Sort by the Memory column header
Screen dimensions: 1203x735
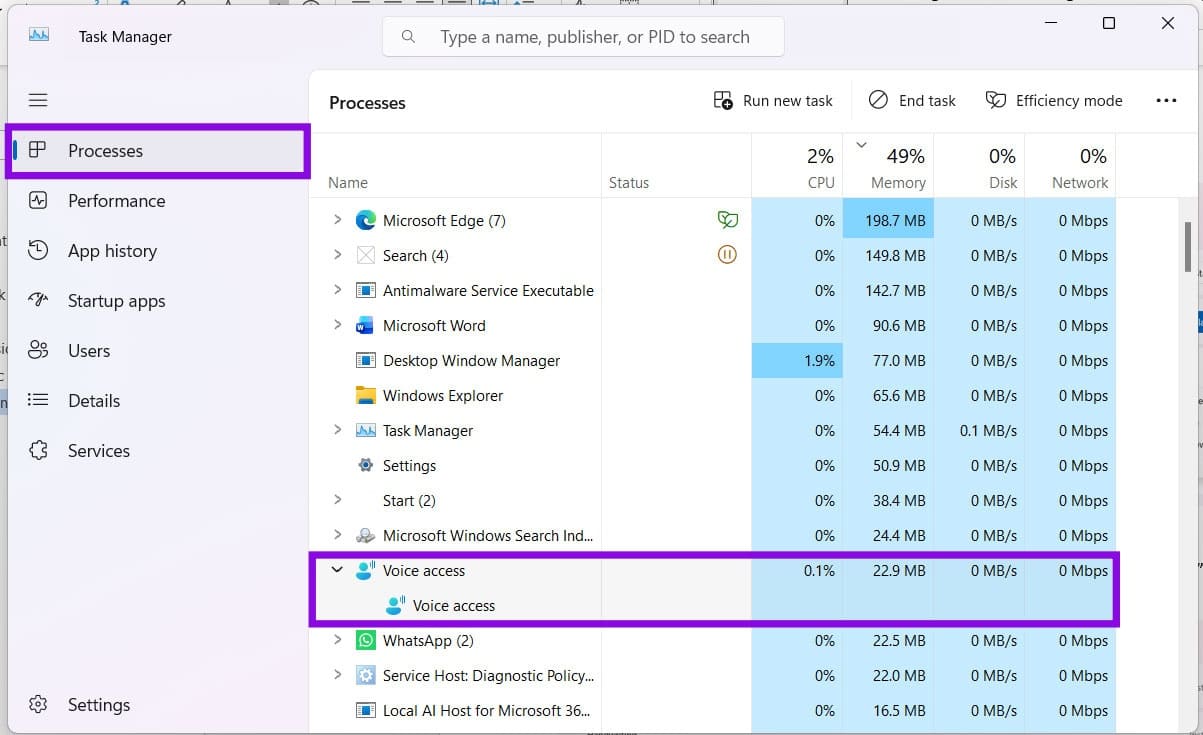[888, 164]
